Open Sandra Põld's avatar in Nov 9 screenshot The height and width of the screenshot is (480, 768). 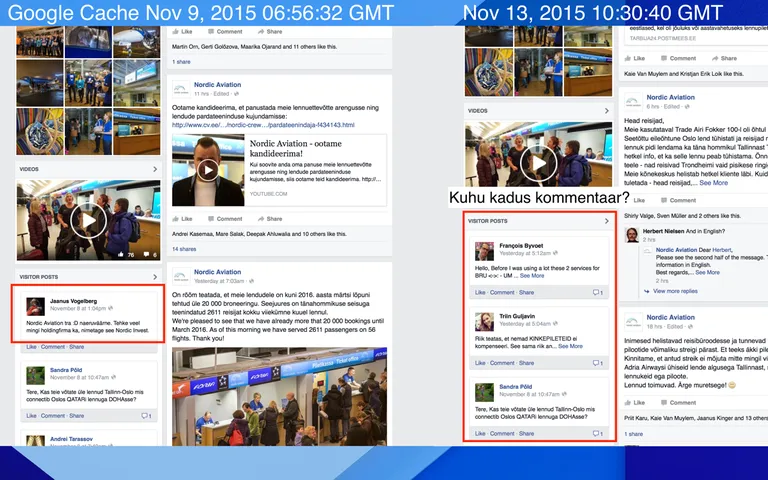point(35,375)
